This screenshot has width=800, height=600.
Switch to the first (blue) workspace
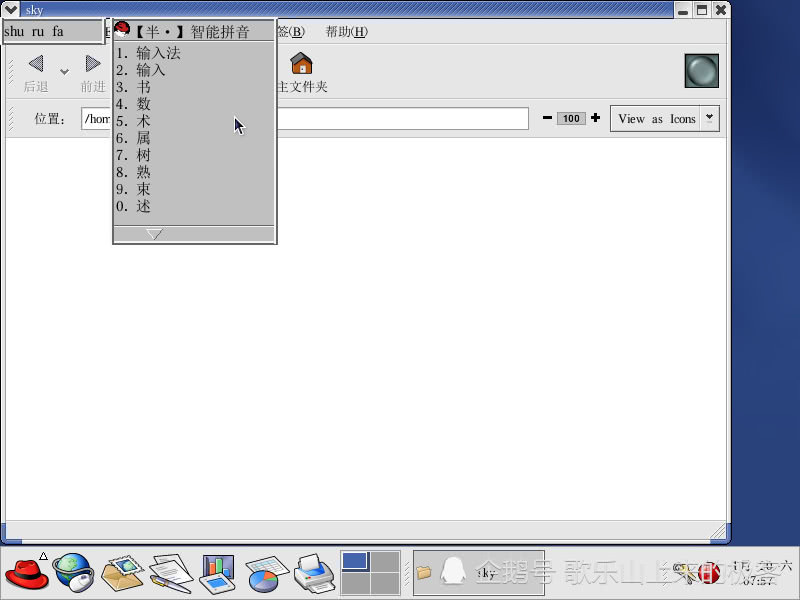pyautogui.click(x=355, y=561)
